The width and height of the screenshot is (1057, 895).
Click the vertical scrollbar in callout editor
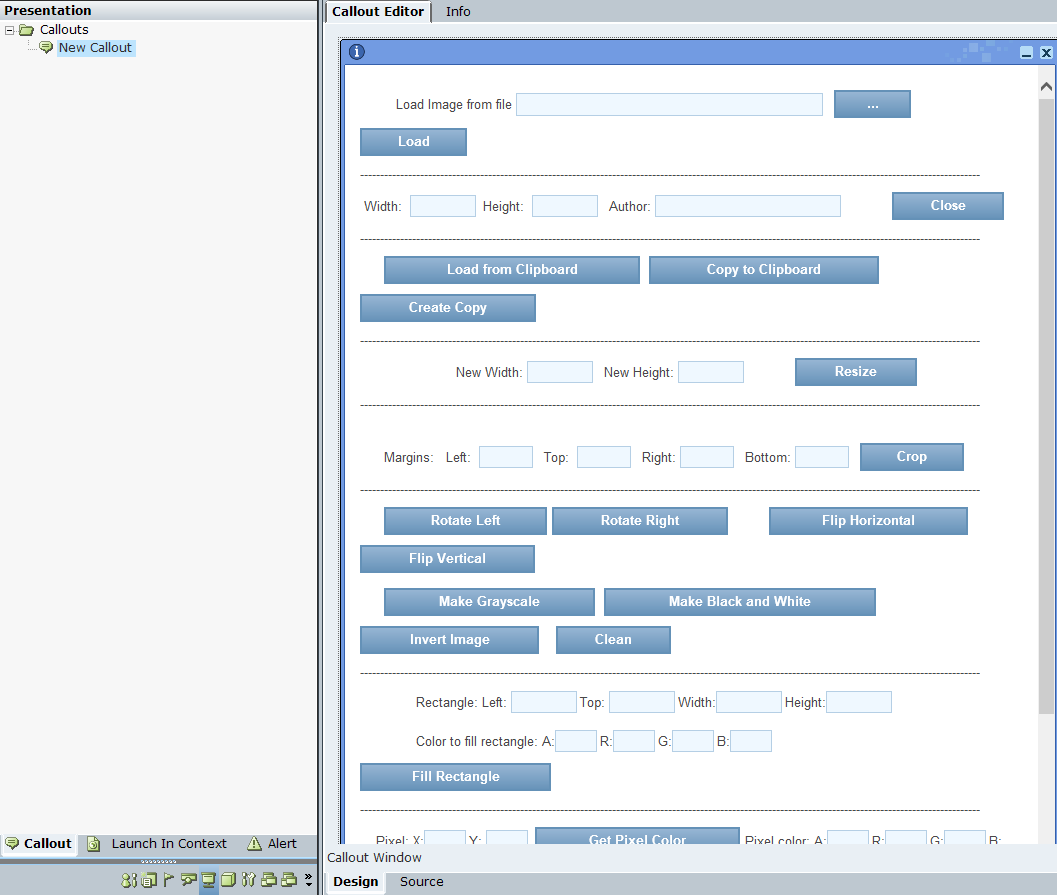1046,400
